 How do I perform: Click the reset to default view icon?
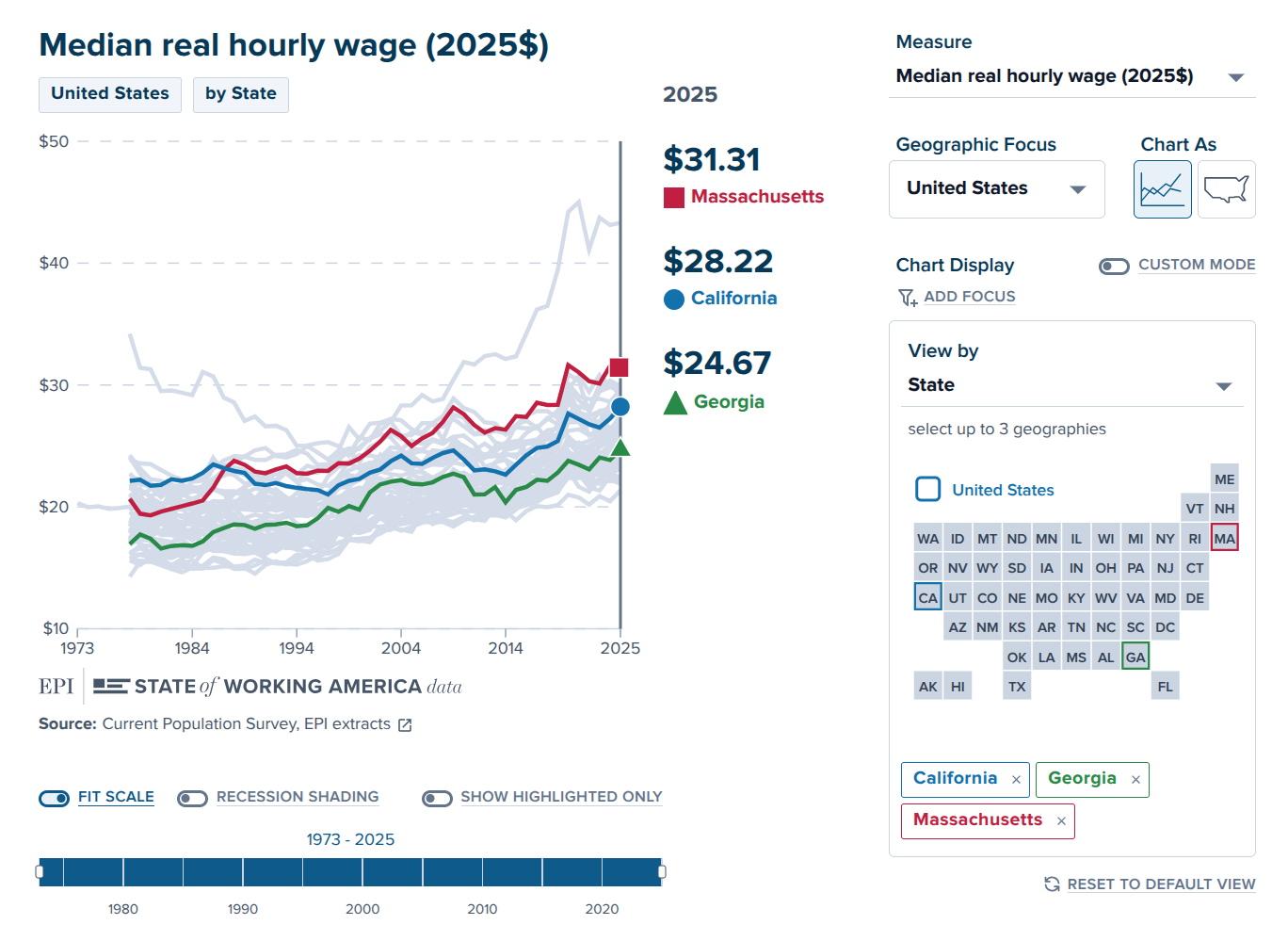click(1052, 884)
